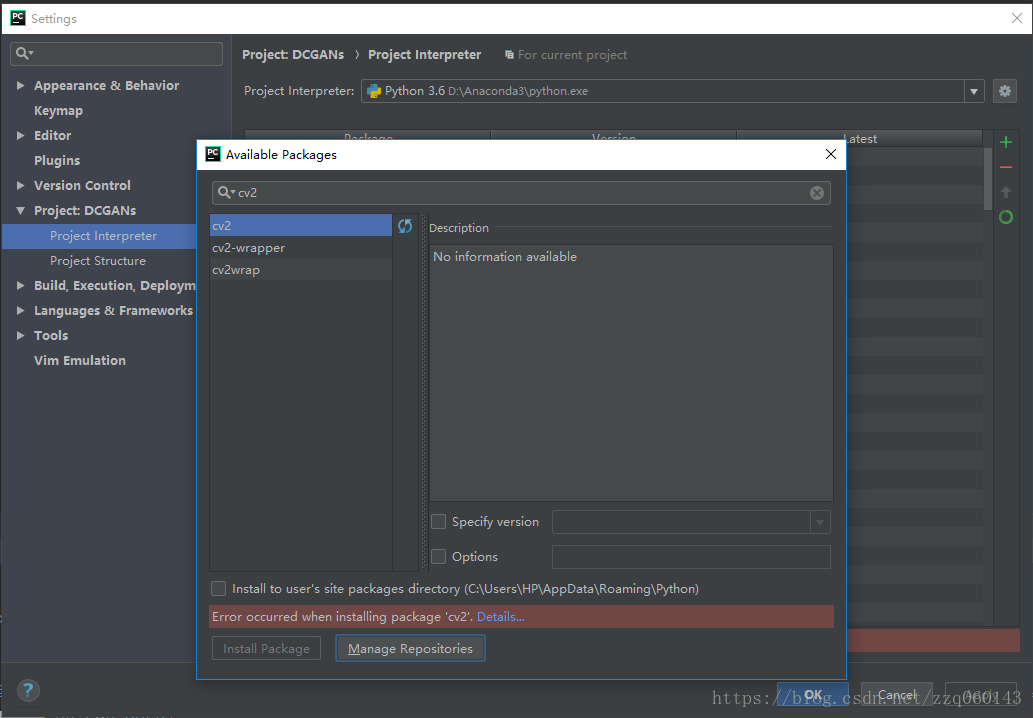The width and height of the screenshot is (1033, 718).
Task: Click the green circle show early releases icon
Action: (1005, 217)
